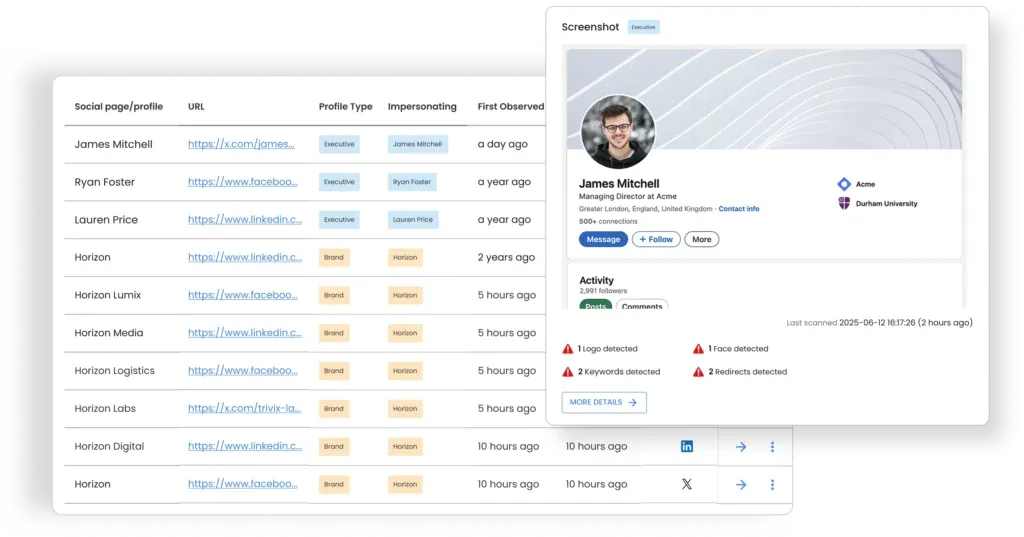
Task: Click the Follow button on profile
Action: (x=656, y=239)
